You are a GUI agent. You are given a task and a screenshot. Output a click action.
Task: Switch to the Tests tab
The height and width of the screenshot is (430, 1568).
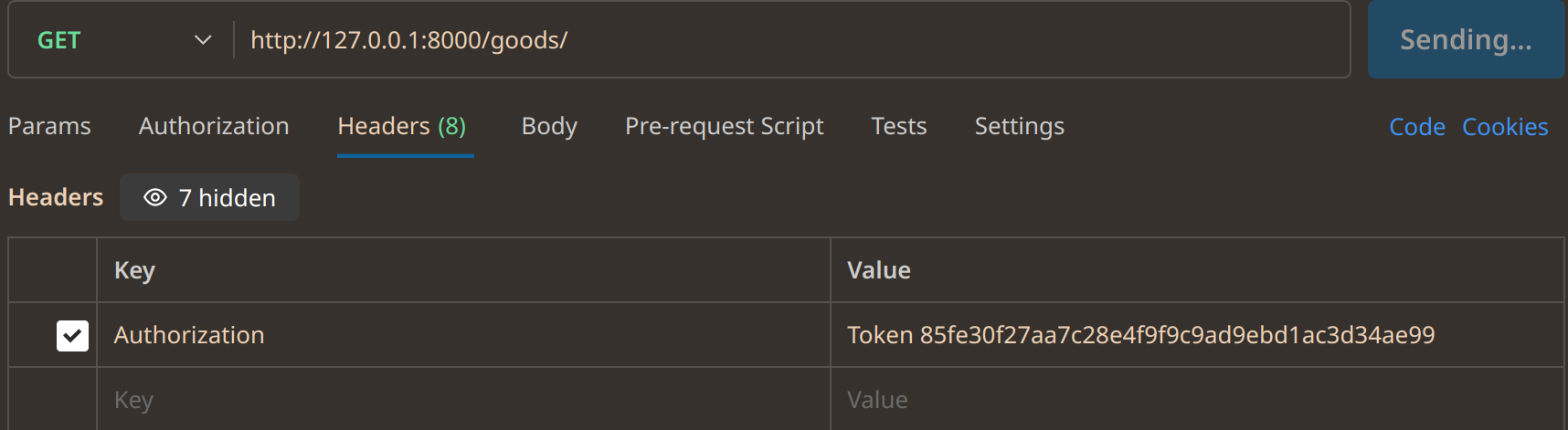point(899,126)
